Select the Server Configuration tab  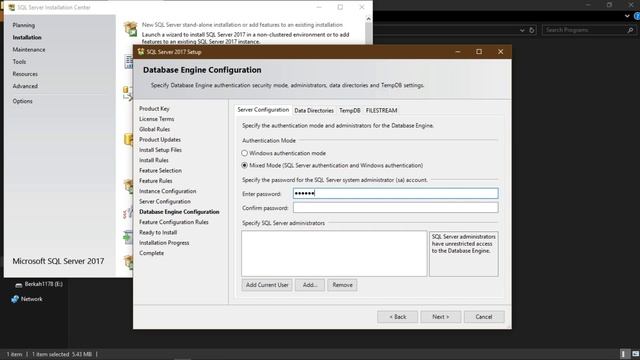click(263, 110)
